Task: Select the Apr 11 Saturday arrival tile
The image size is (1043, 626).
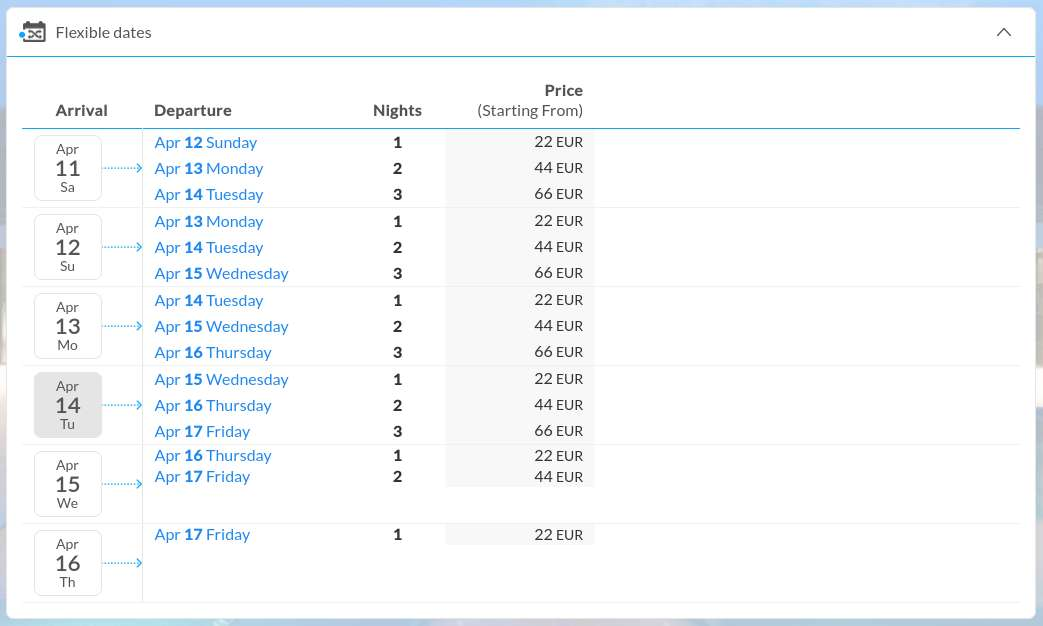Action: (68, 168)
